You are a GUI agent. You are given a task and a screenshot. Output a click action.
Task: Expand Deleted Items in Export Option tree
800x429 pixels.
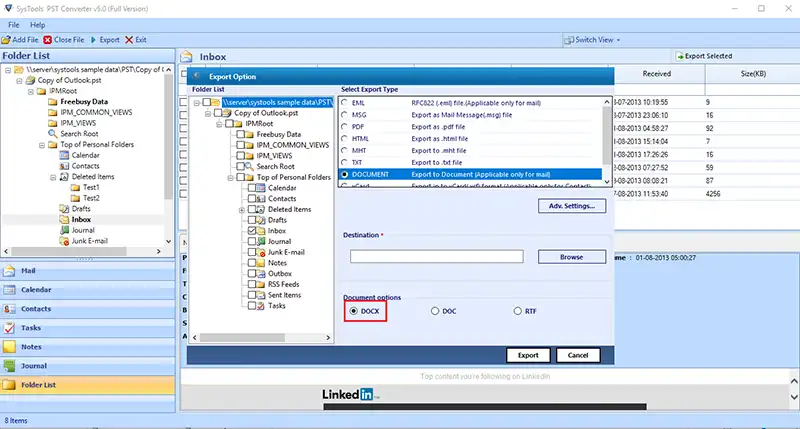[242, 210]
